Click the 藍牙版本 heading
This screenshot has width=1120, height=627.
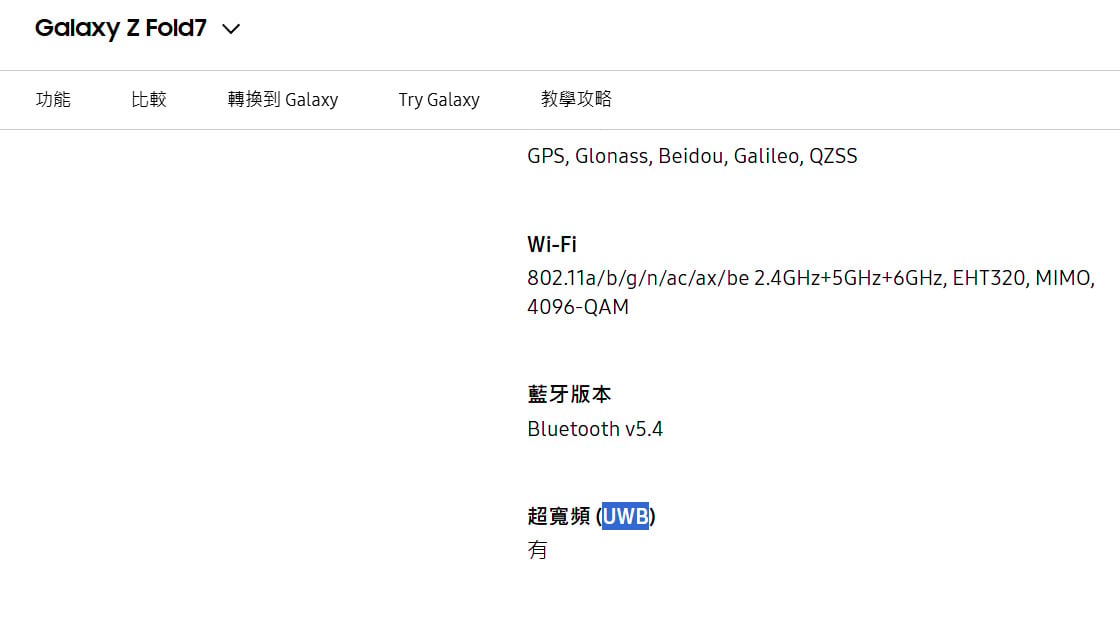coord(569,394)
